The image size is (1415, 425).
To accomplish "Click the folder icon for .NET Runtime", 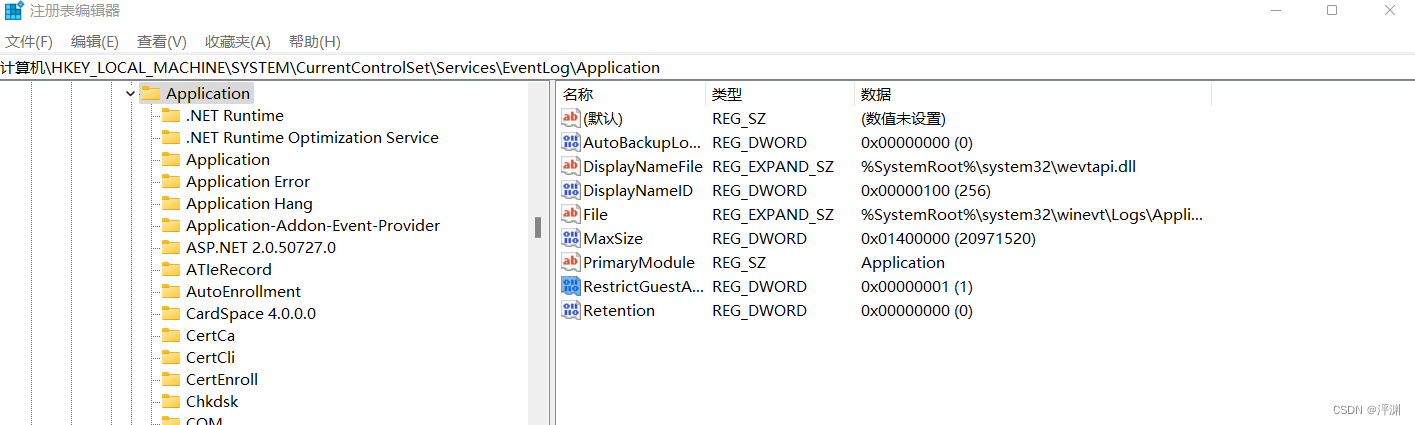I will click(171, 116).
